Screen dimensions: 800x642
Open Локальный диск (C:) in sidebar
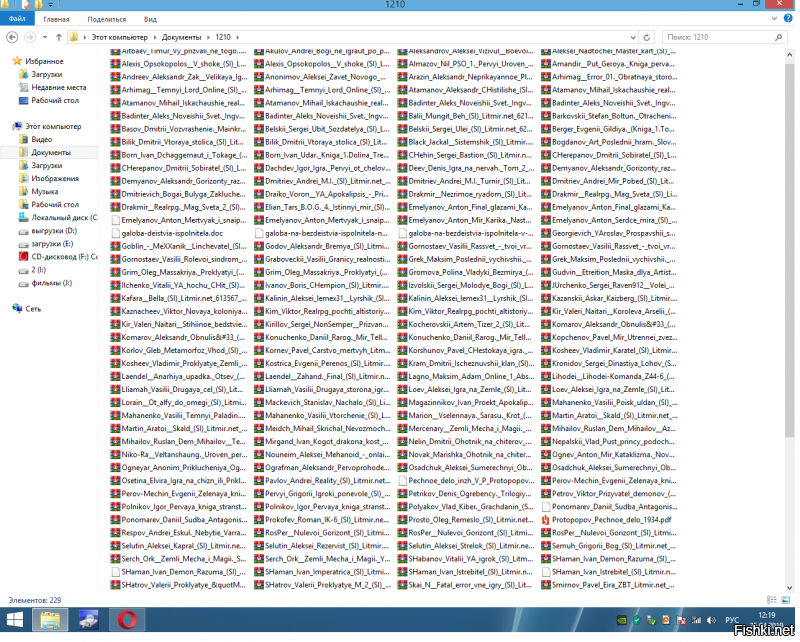point(58,217)
